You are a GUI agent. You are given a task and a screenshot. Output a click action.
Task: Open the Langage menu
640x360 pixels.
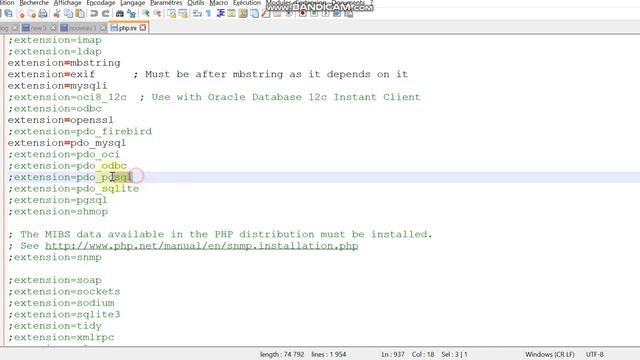[x=133, y=3]
